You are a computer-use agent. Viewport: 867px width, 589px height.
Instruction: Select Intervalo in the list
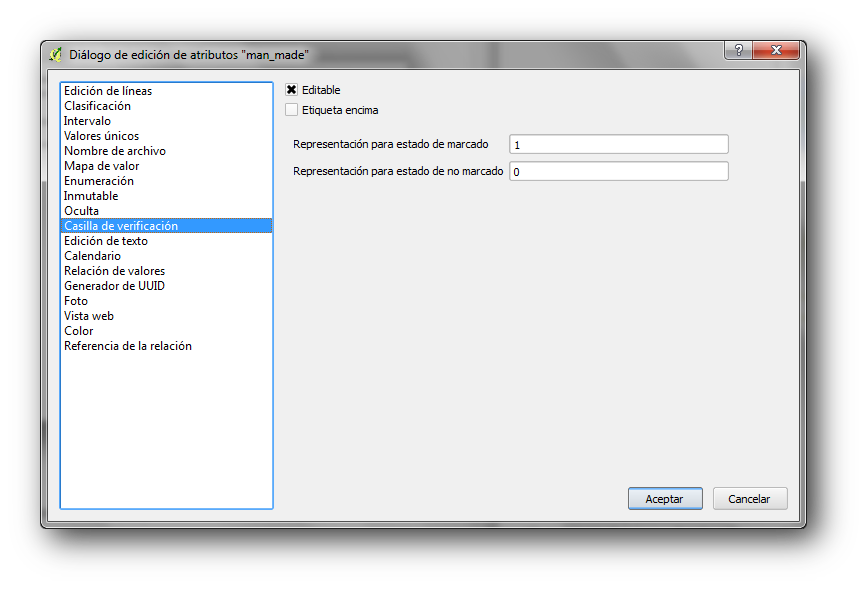166,121
